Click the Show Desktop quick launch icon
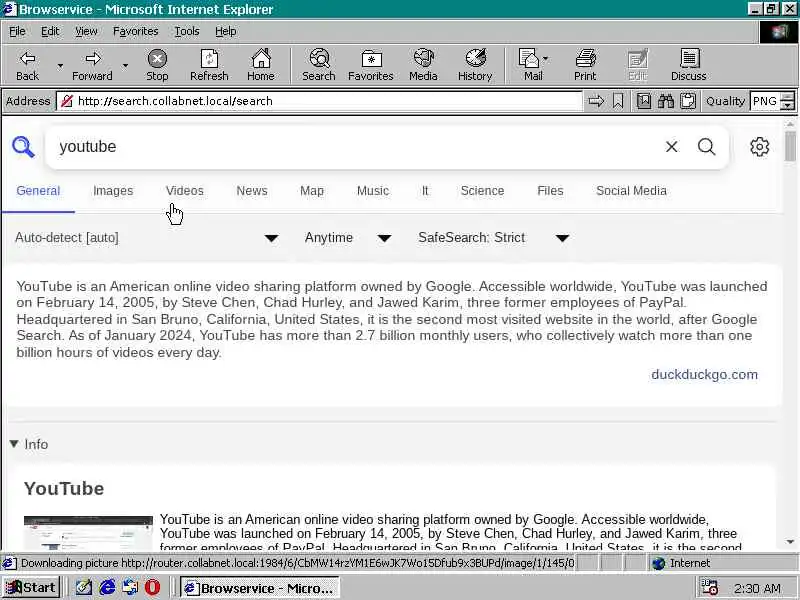This screenshot has width=800, height=600. coord(84,588)
